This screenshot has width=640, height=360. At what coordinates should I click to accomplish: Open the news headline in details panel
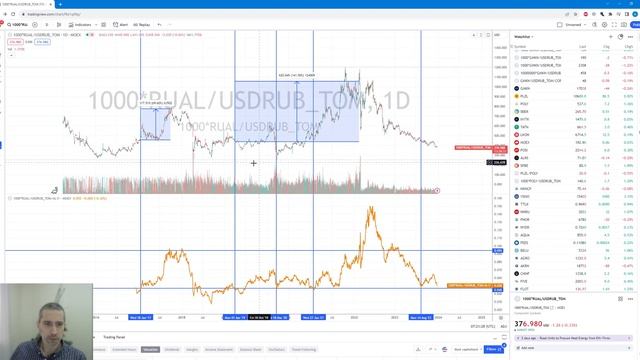click(x=573, y=338)
